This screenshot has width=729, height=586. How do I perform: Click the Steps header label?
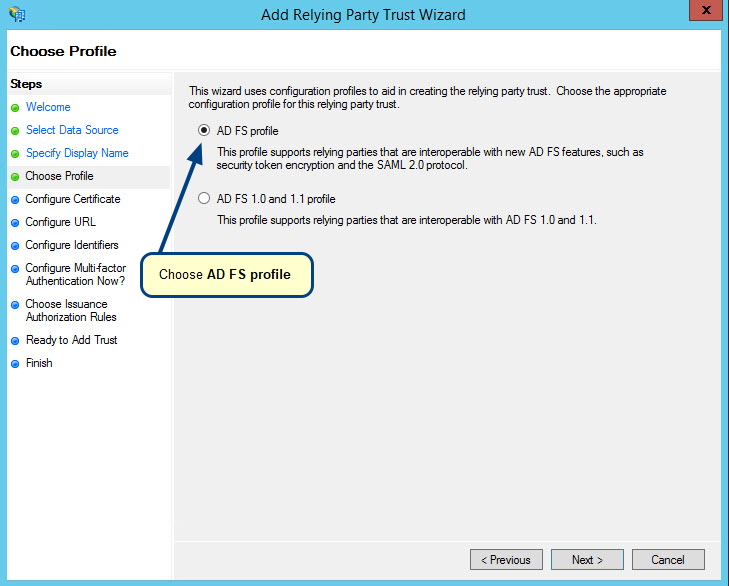click(x=26, y=84)
